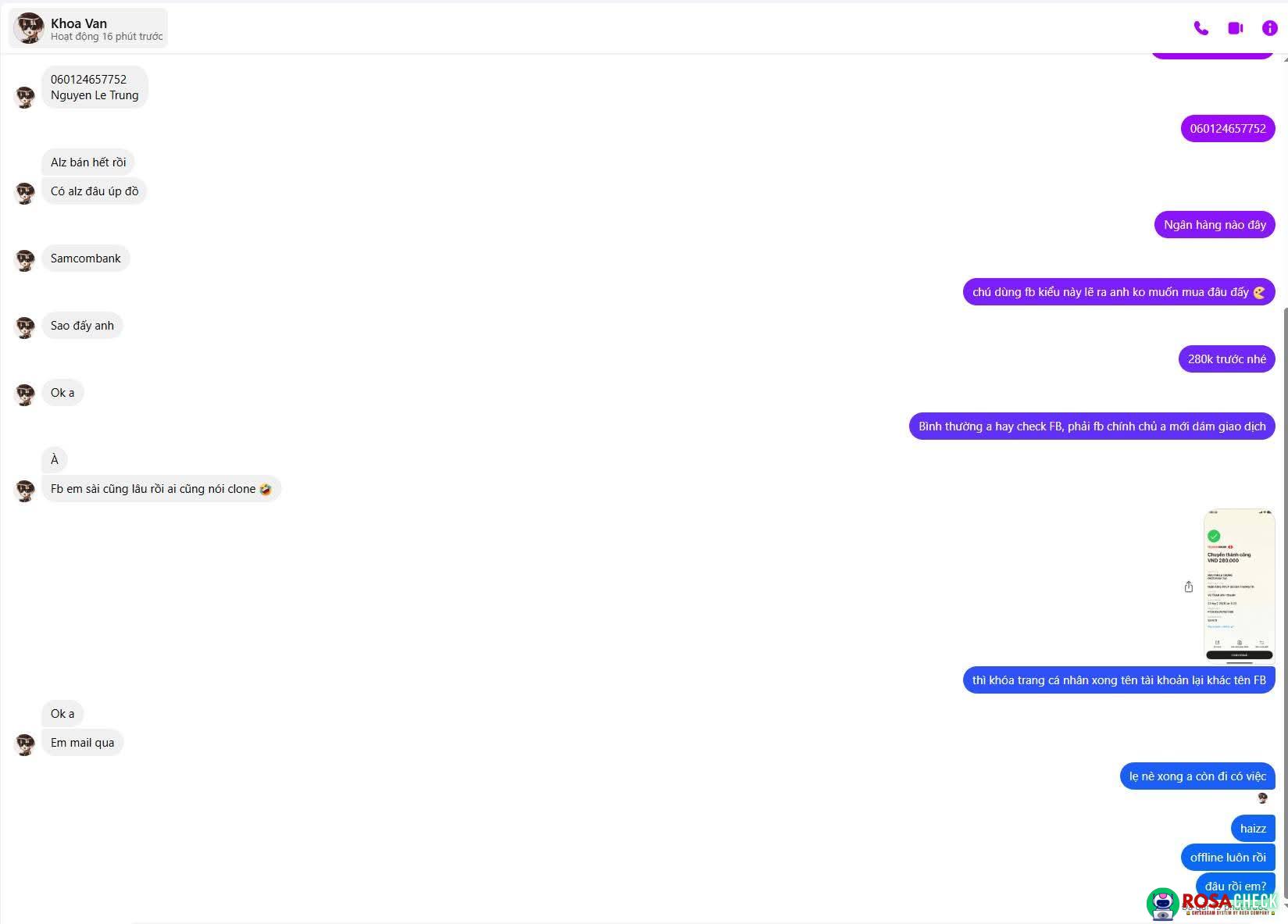Click share icon beside transfer receipt image
This screenshot has width=1288, height=924.
[x=1188, y=587]
